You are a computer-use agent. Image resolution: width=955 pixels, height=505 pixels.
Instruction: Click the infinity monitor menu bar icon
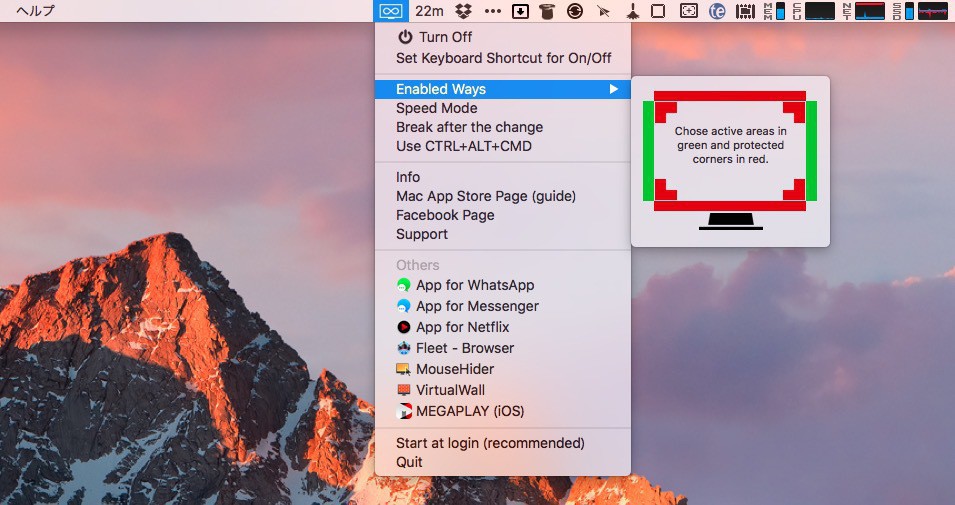pos(390,10)
